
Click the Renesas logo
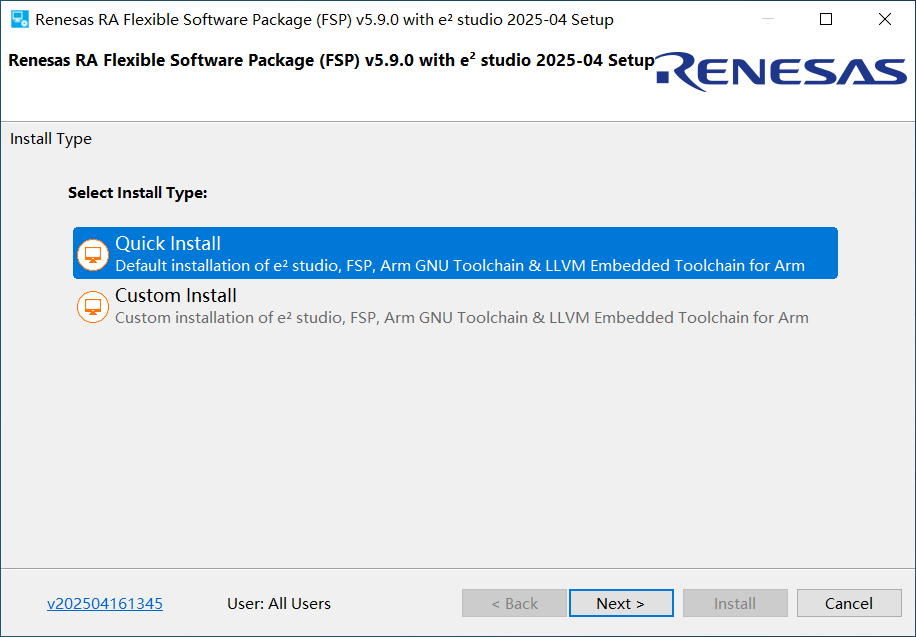[781, 72]
